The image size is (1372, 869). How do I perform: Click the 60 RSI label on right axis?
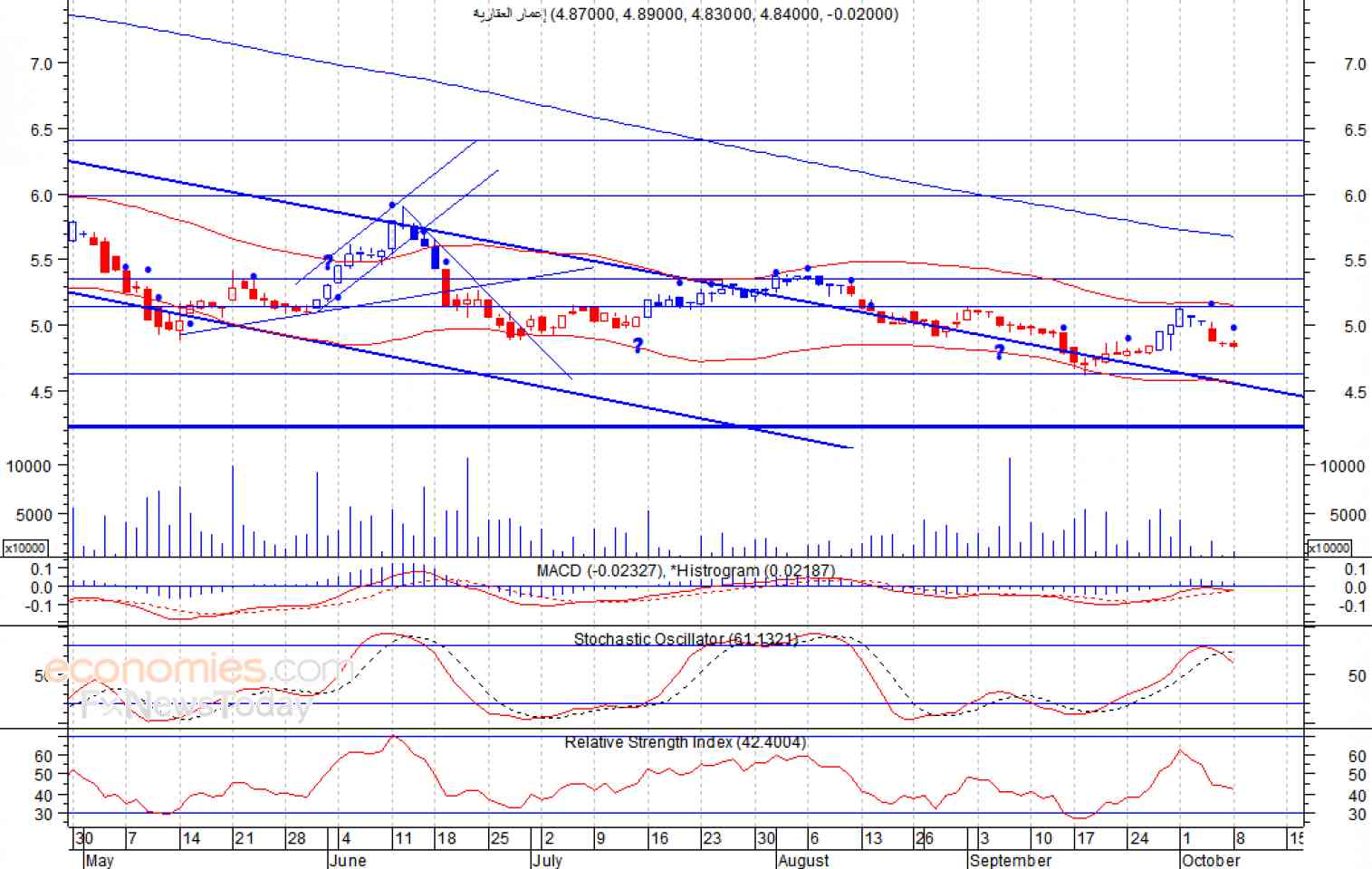point(1357,757)
